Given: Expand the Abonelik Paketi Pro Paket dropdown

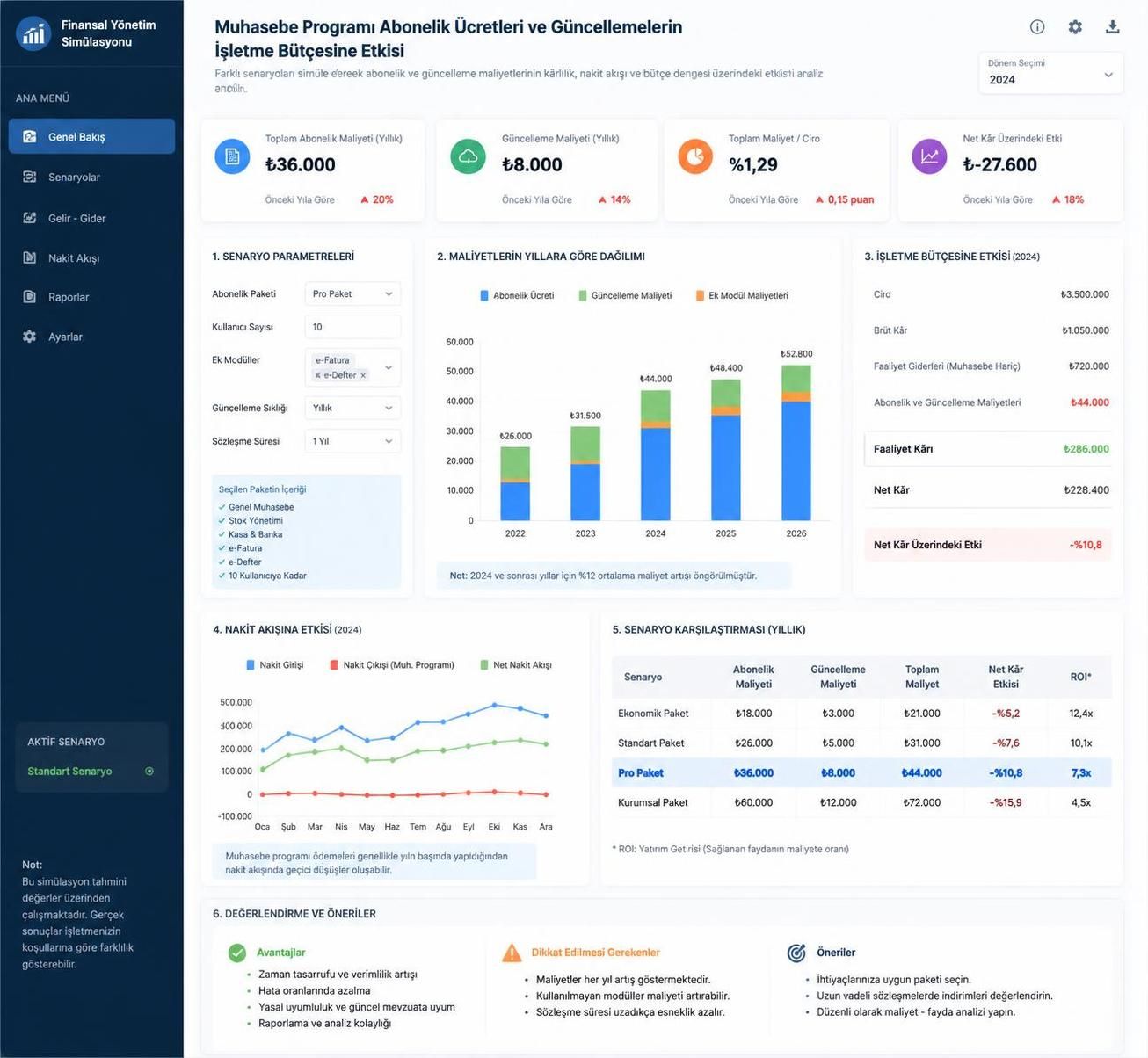Looking at the screenshot, I should tap(352, 294).
